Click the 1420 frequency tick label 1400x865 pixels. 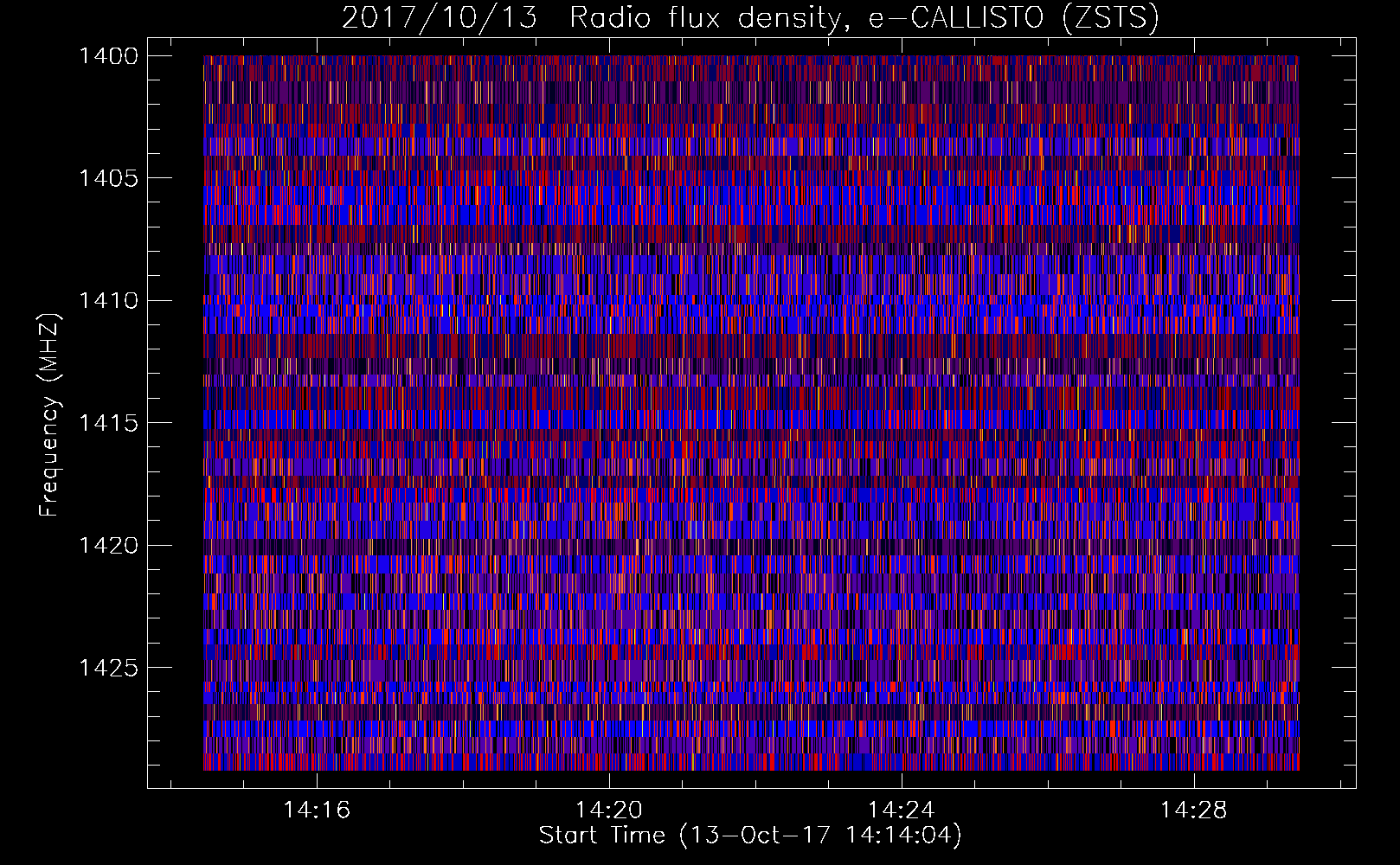coord(108,545)
